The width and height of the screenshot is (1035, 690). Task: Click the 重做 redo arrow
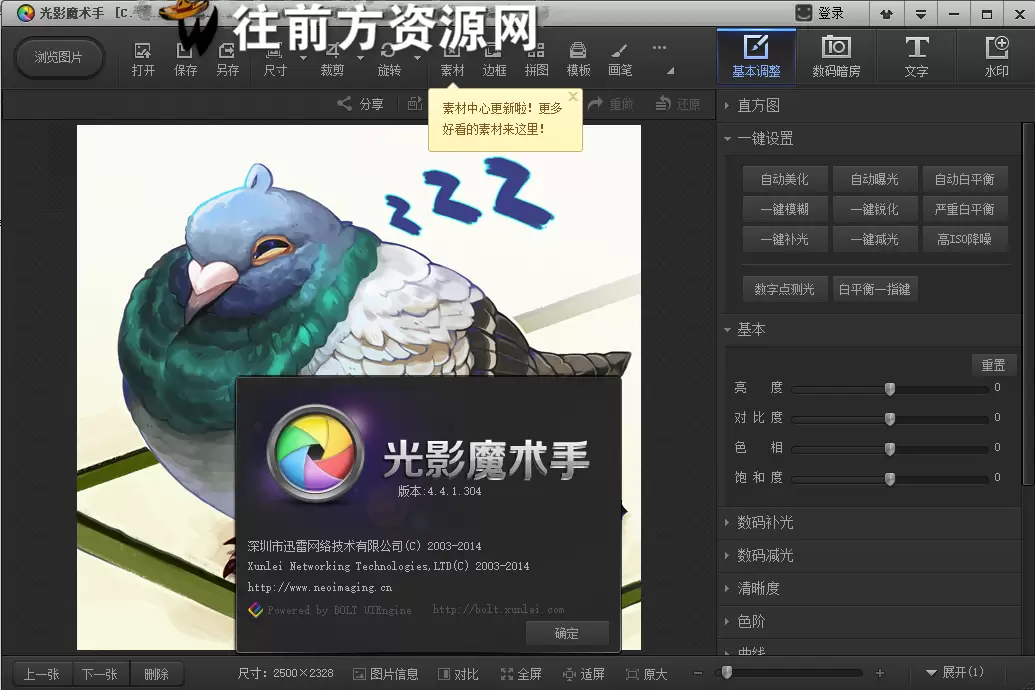611,104
